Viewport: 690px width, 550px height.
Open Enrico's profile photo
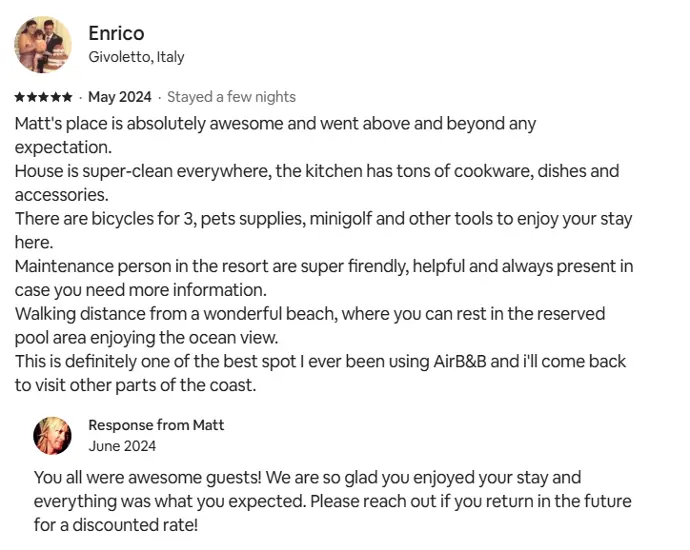click(x=43, y=44)
